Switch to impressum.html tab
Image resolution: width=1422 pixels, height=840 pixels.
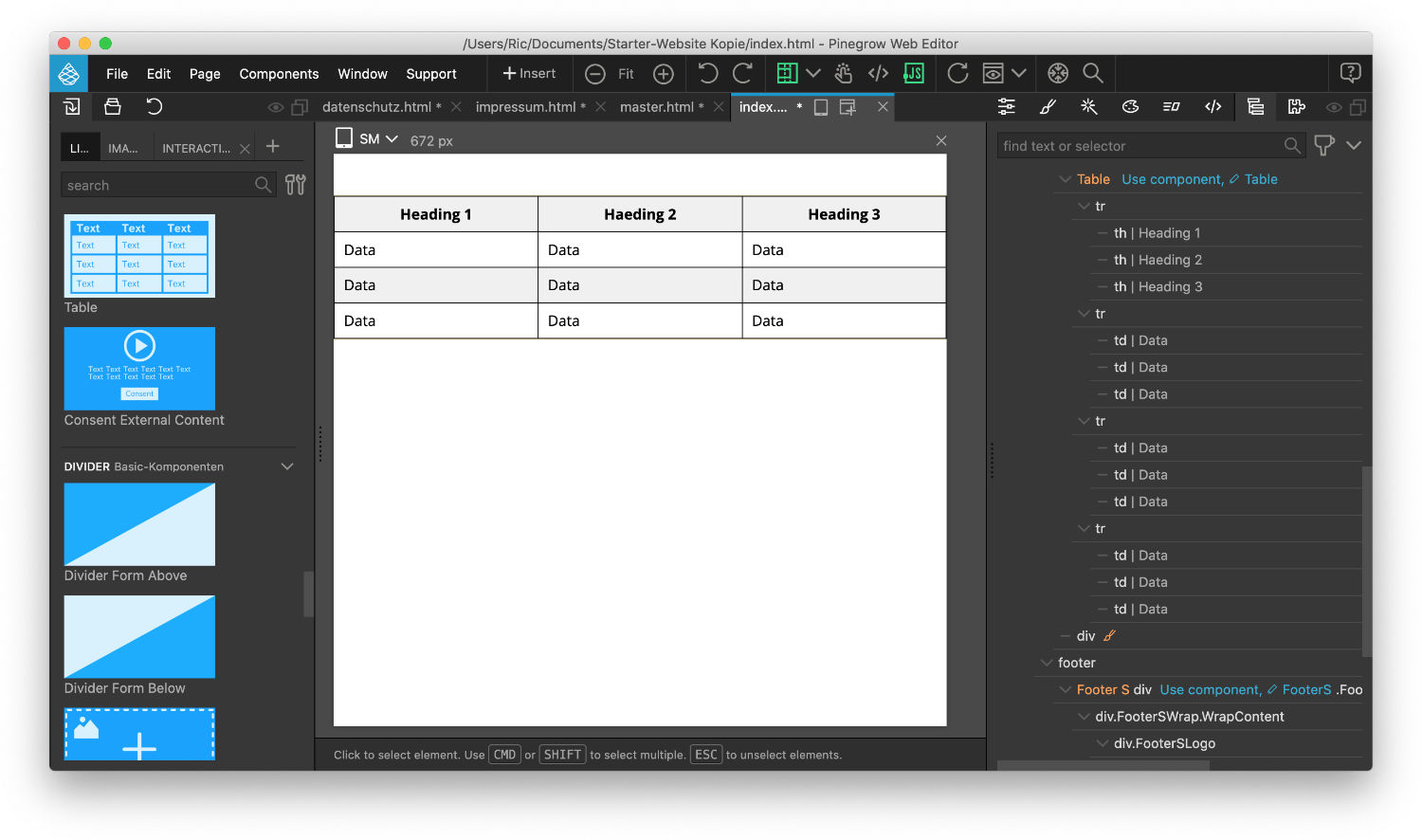(x=530, y=107)
